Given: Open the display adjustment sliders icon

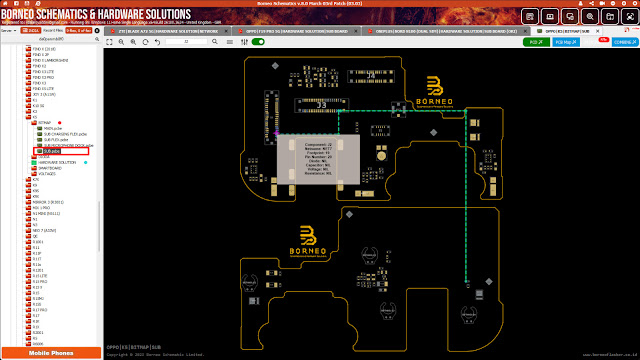Looking at the screenshot, I should (244, 42).
